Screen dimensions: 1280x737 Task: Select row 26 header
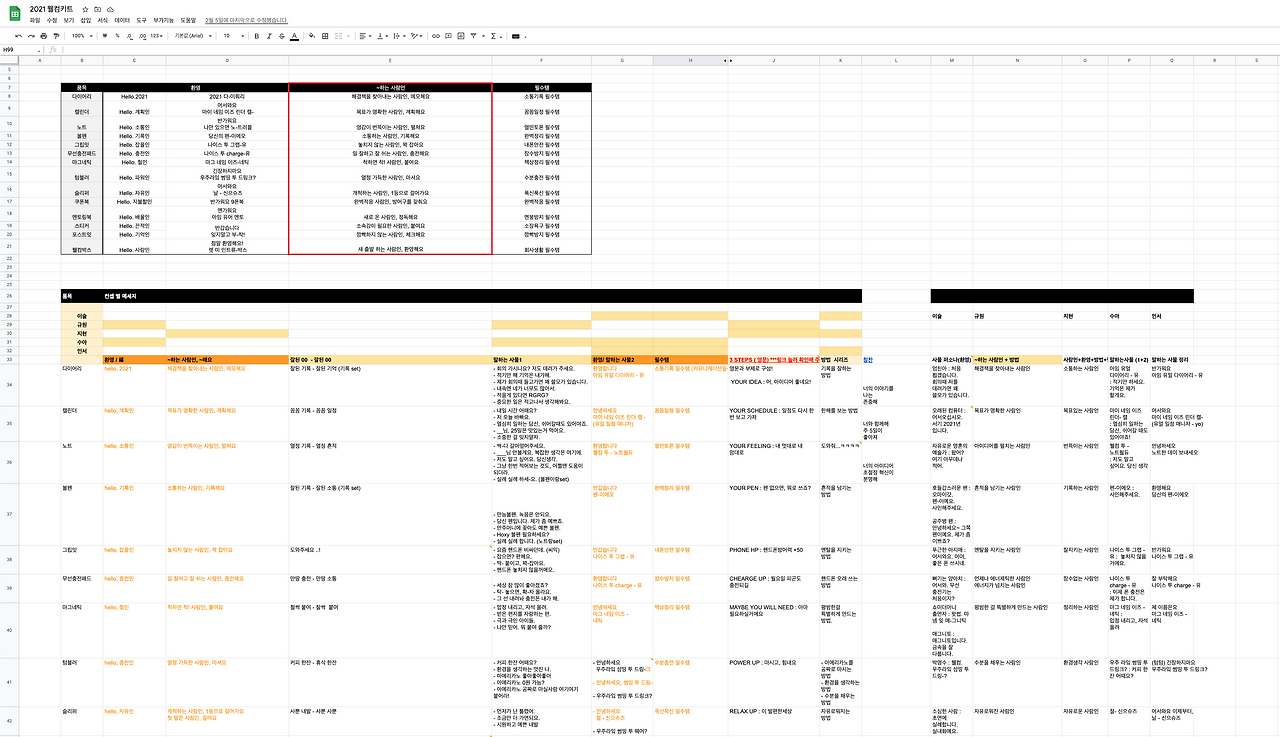point(9,296)
